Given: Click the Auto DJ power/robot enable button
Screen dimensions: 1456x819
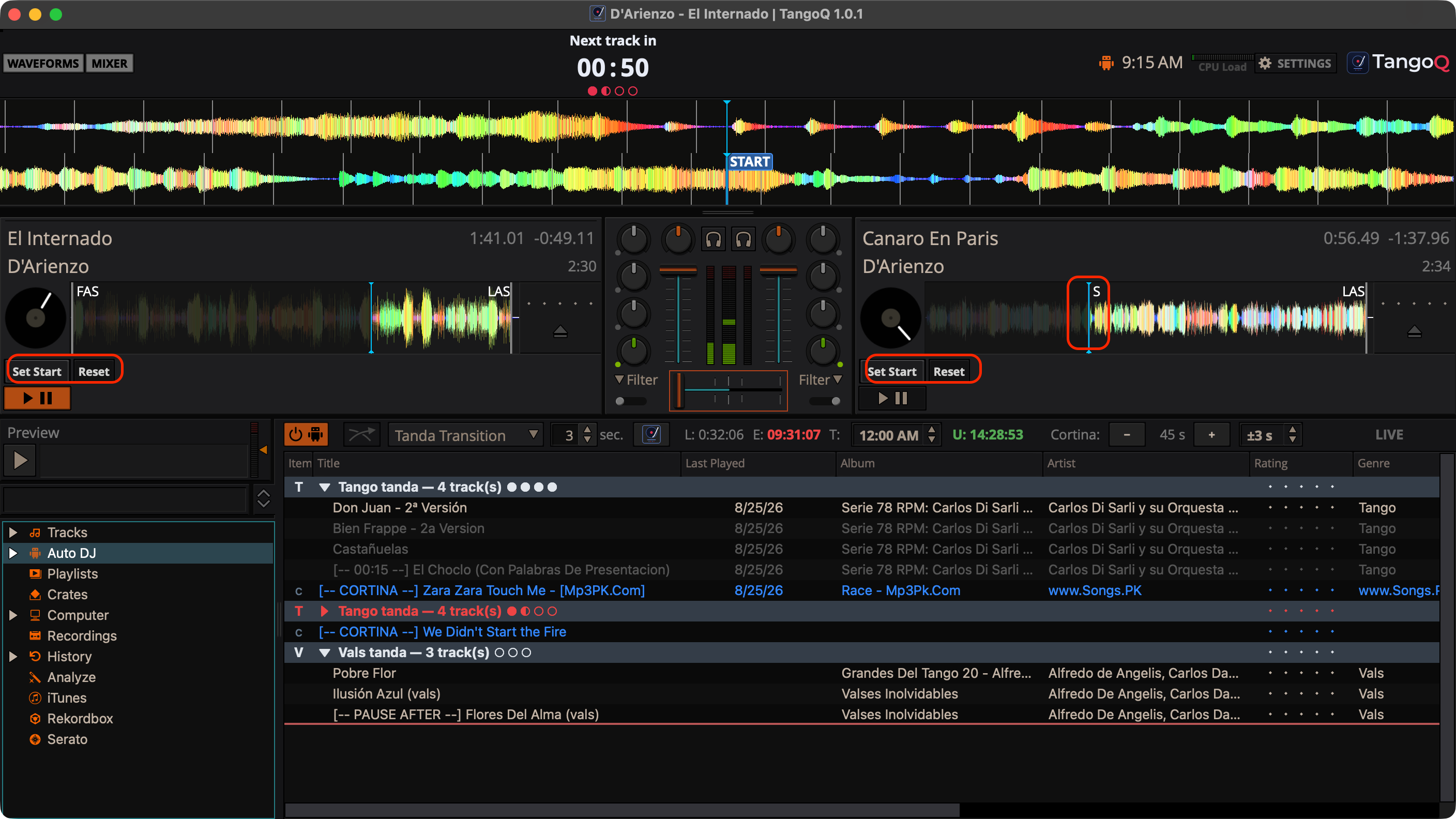Looking at the screenshot, I should point(306,435).
